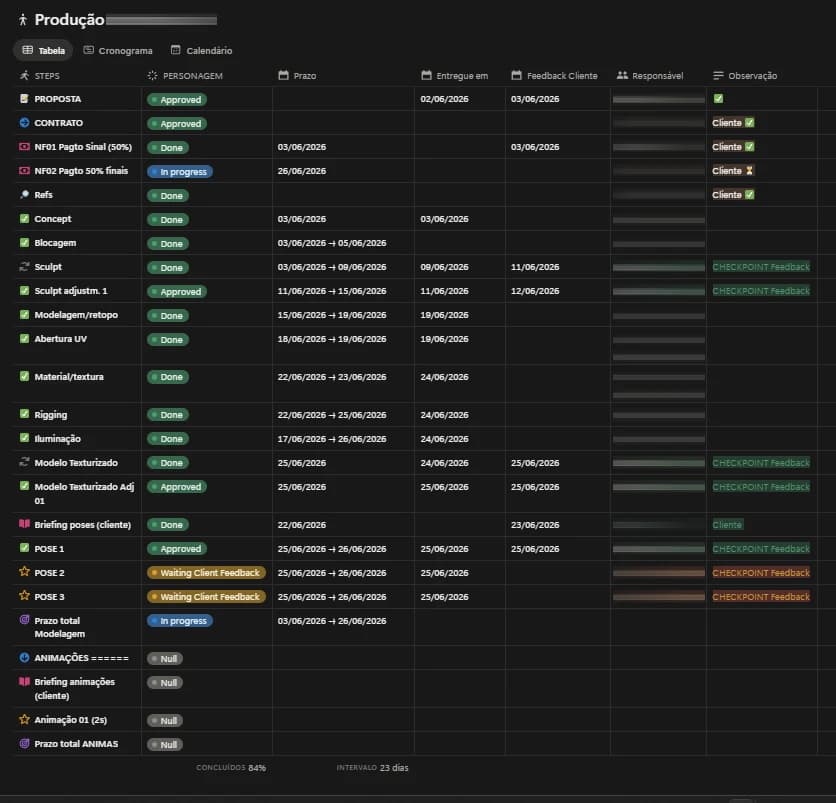Image resolution: width=836 pixels, height=803 pixels.
Task: Open NF02 Pagto In progress status tag
Action: 180,172
